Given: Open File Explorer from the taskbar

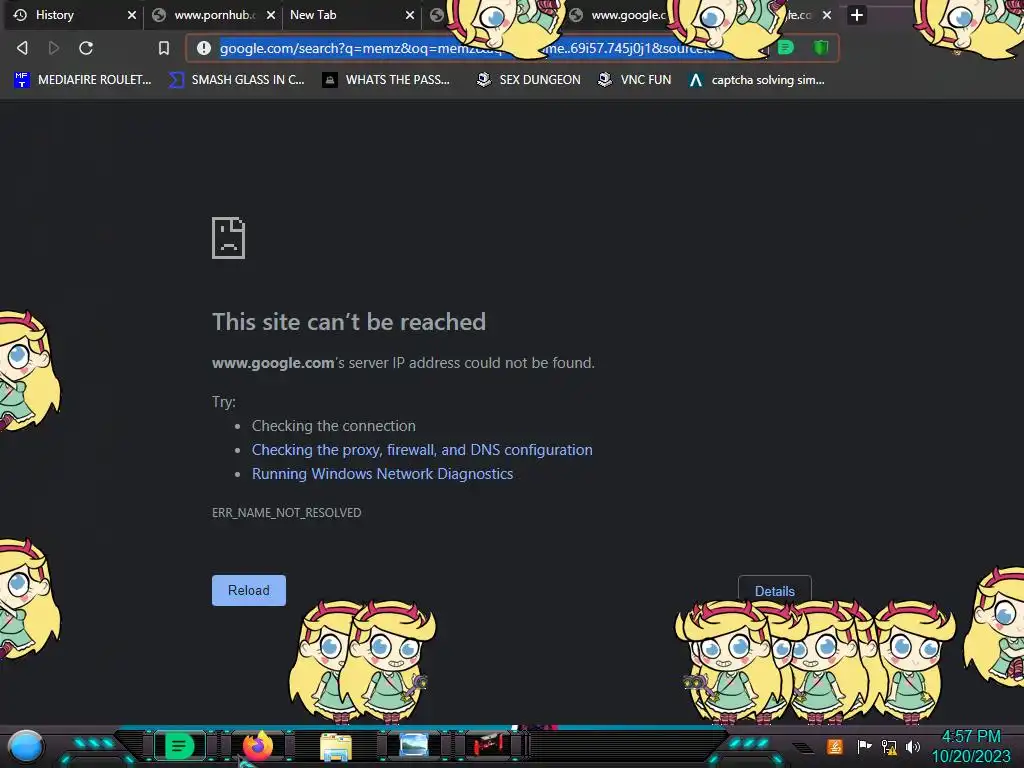Looking at the screenshot, I should (x=336, y=746).
